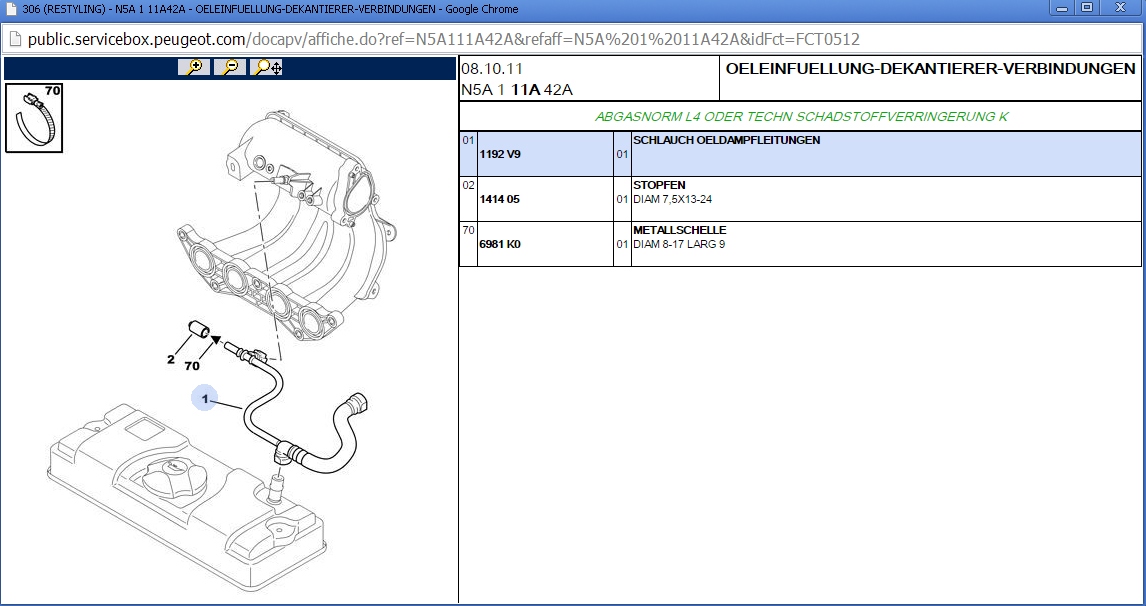Select part number 6981 K0
Viewport: 1146px width, 606px height.
tap(500, 244)
